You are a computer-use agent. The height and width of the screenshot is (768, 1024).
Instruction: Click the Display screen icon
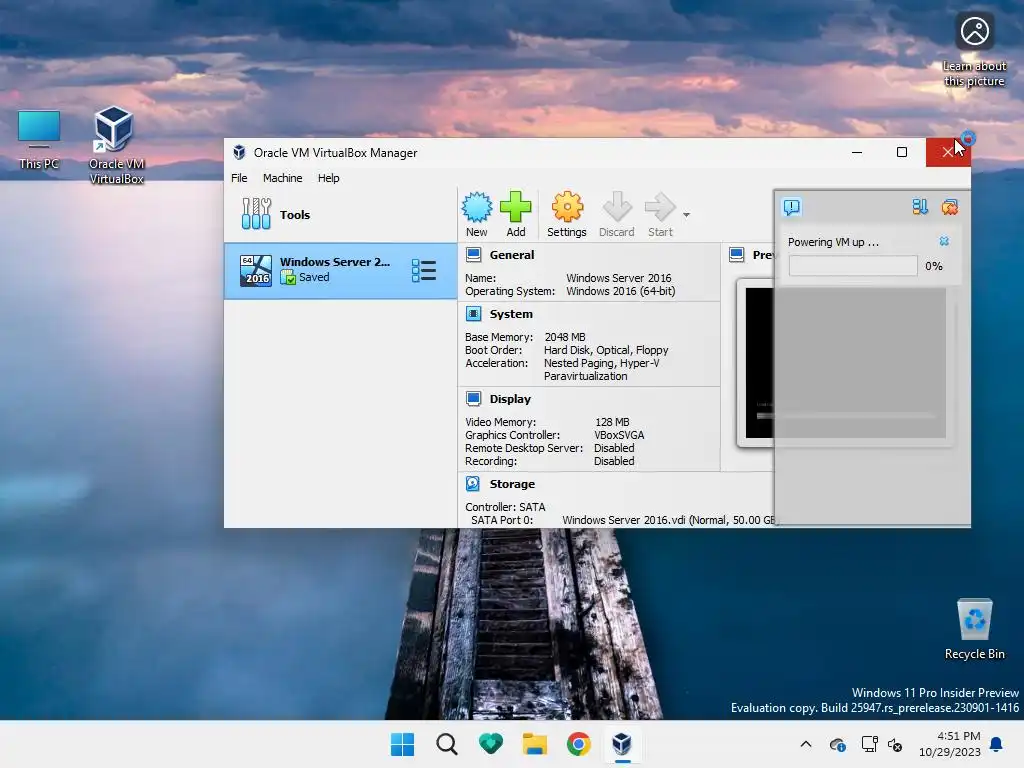(473, 399)
